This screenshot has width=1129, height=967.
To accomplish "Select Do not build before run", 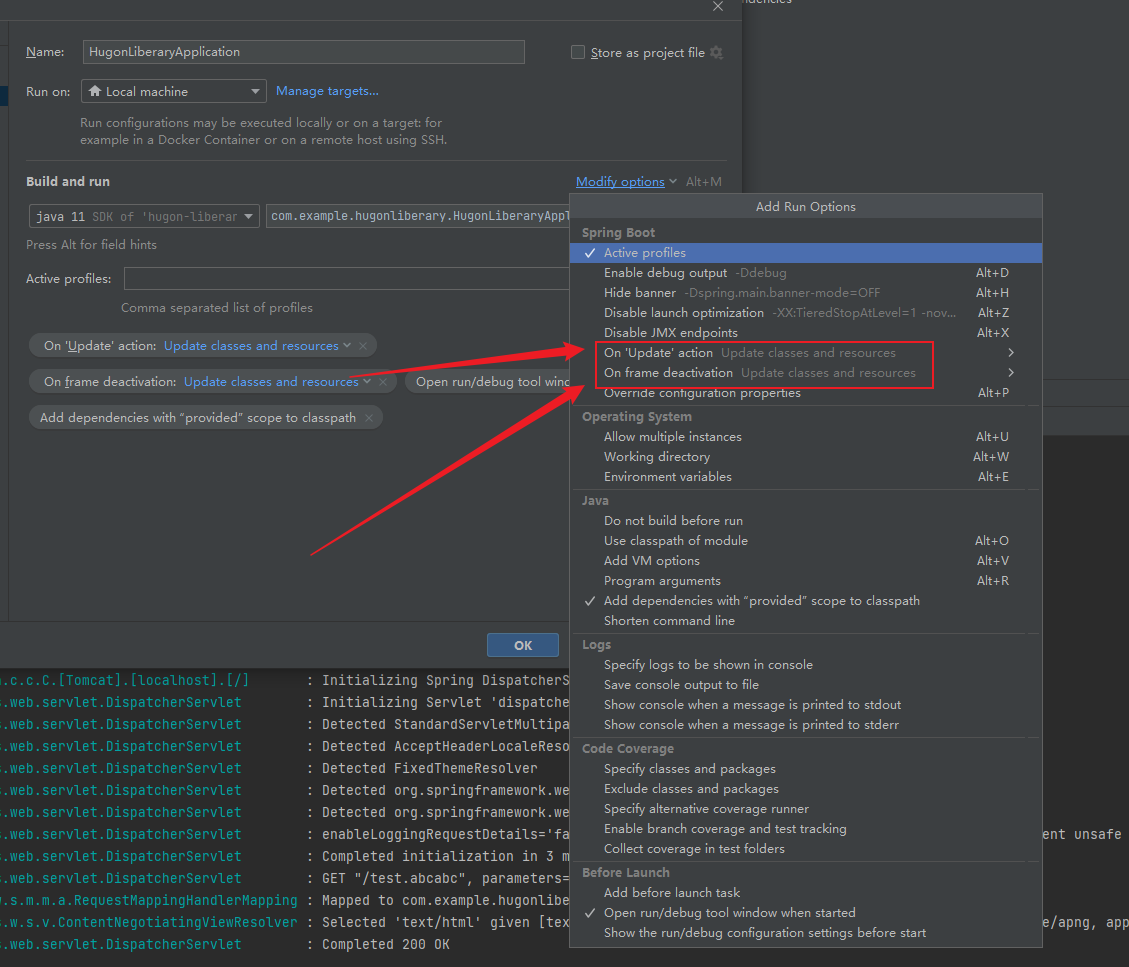I will (x=806, y=521).
